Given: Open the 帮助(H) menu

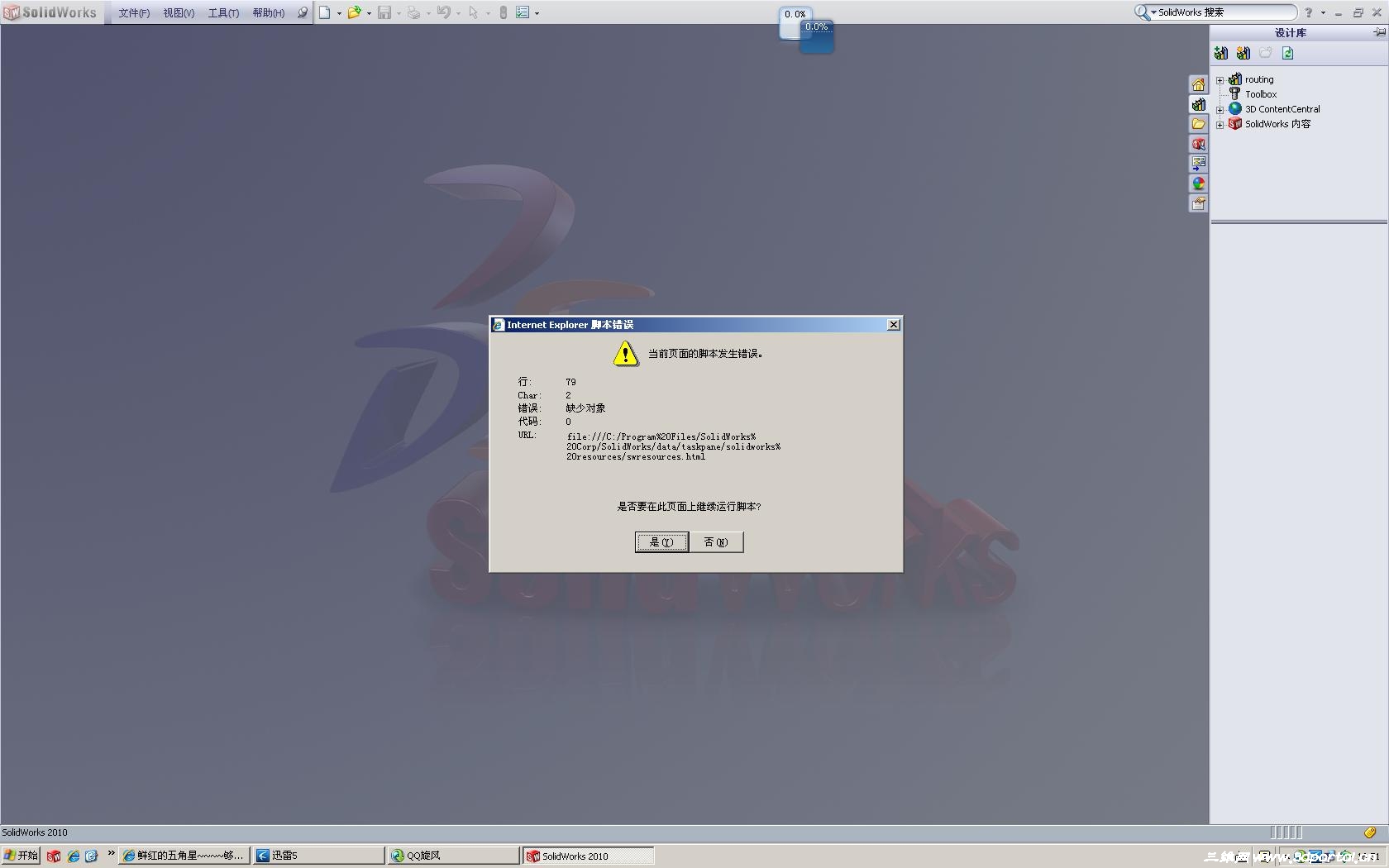Looking at the screenshot, I should click(x=269, y=13).
